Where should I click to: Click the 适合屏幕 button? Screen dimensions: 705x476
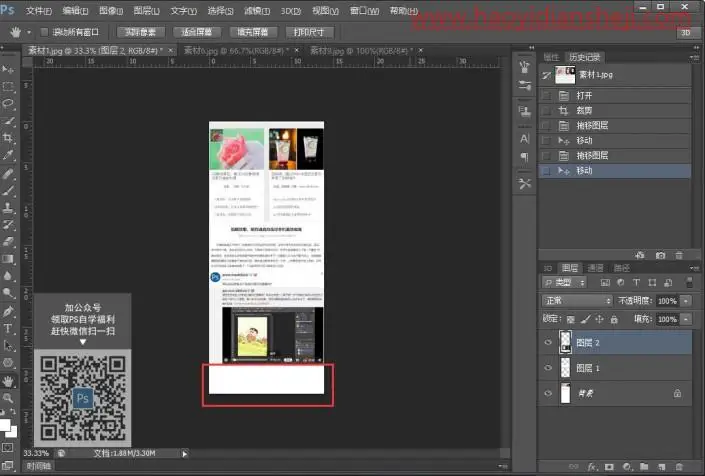[196, 32]
